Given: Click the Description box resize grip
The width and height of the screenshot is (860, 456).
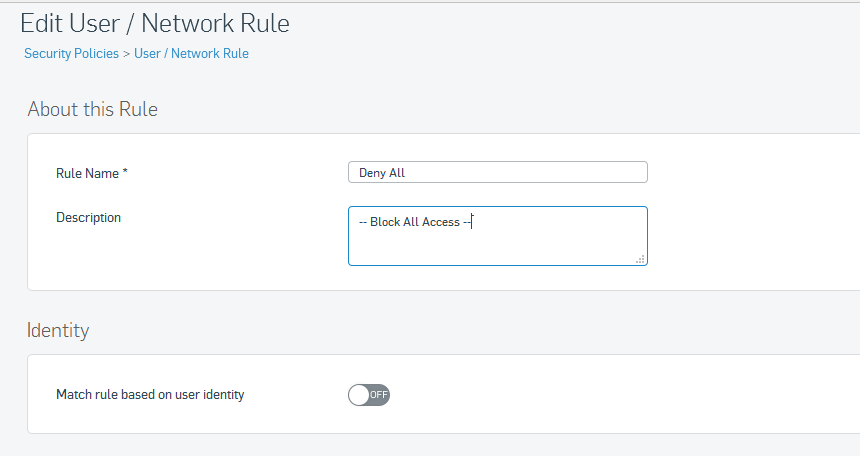Looking at the screenshot, I should click(x=640, y=259).
